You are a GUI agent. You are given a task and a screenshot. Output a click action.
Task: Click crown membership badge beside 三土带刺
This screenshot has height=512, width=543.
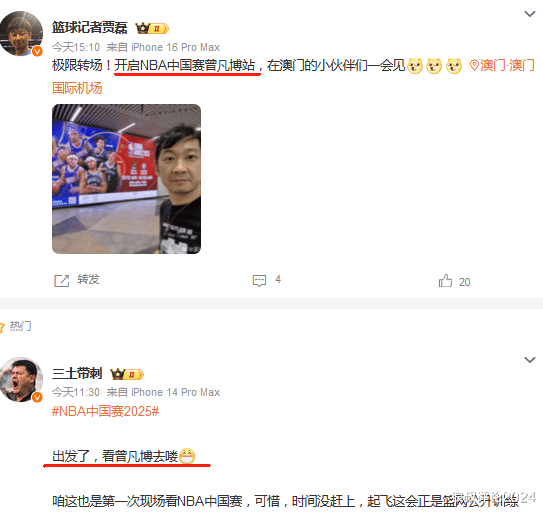point(127,374)
